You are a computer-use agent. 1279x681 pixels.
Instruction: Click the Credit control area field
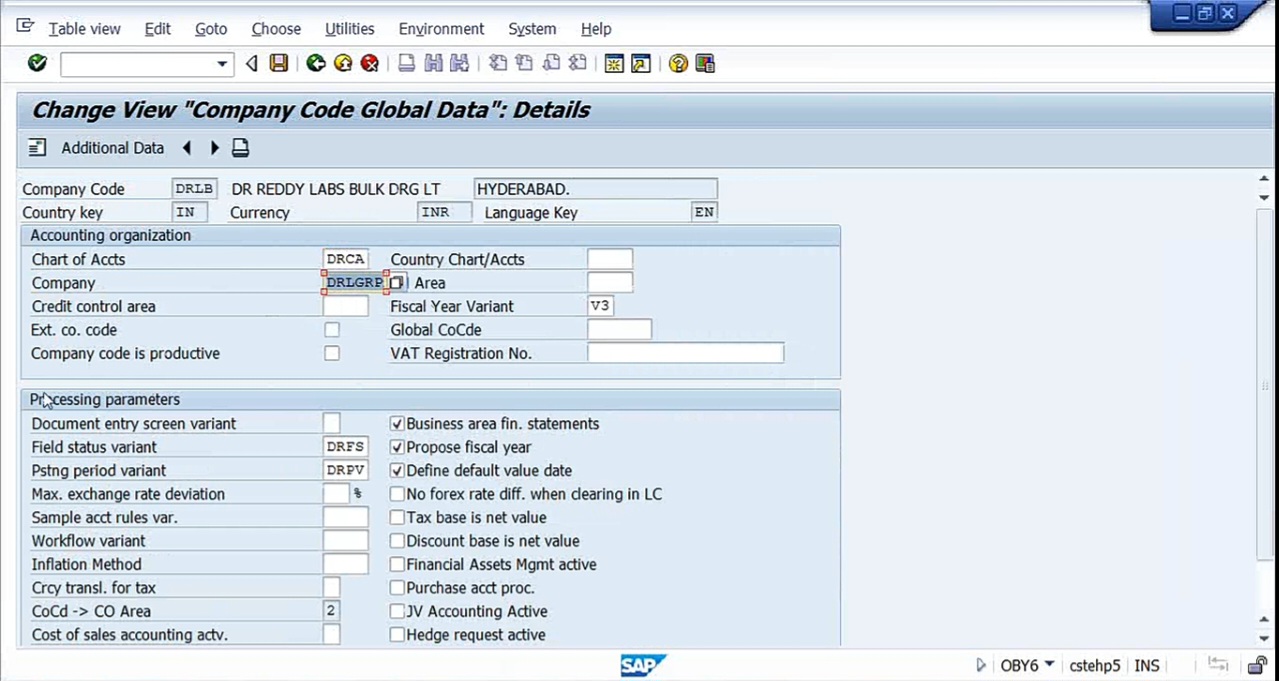pyautogui.click(x=346, y=307)
